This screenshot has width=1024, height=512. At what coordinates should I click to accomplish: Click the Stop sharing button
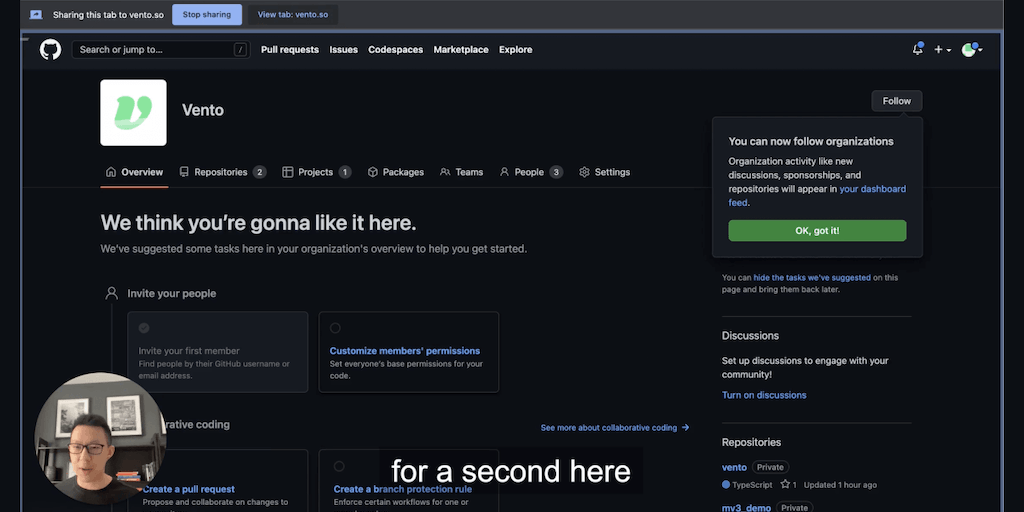click(207, 15)
